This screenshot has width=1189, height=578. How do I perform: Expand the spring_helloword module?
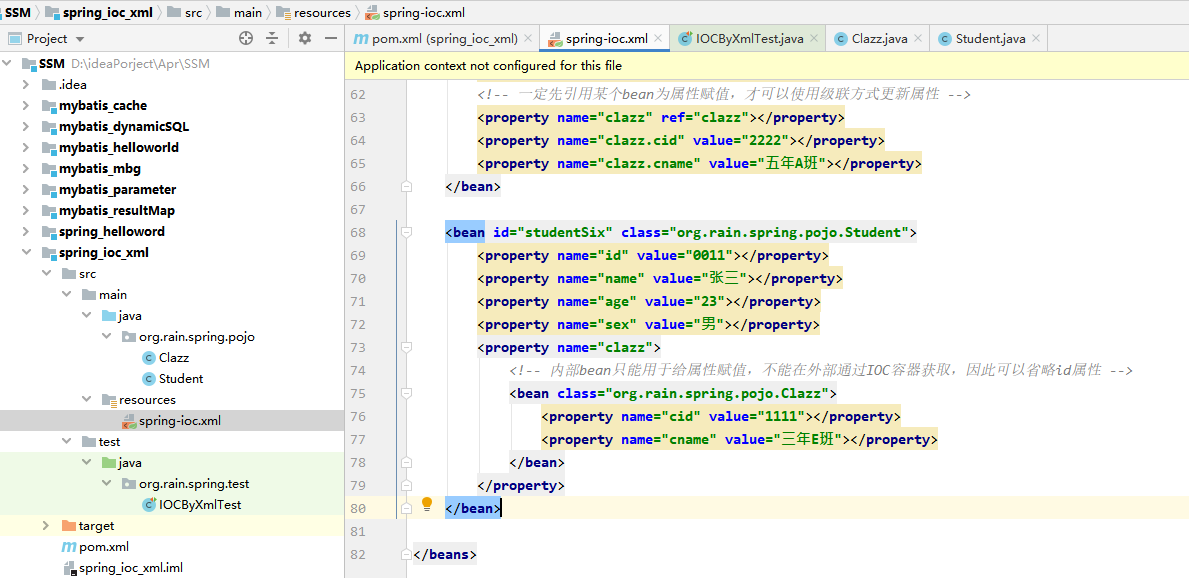[26, 231]
